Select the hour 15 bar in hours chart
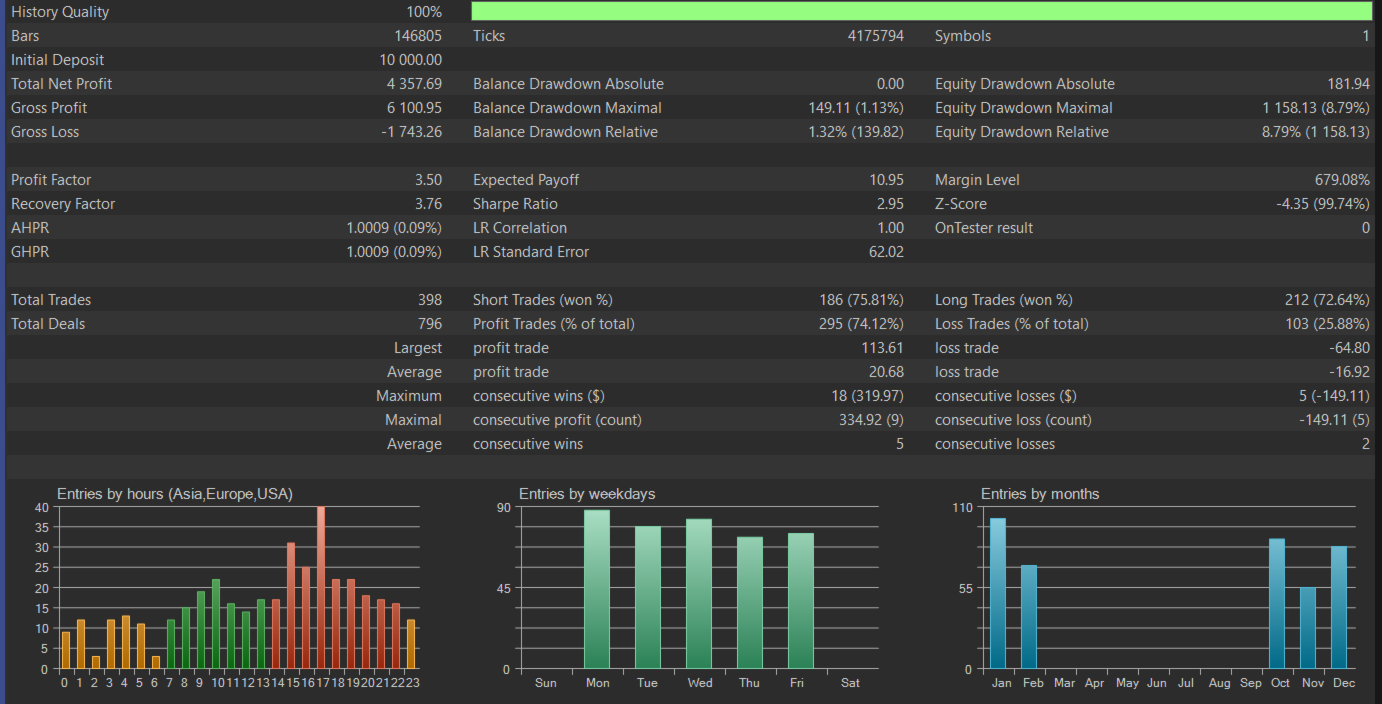 pyautogui.click(x=291, y=606)
